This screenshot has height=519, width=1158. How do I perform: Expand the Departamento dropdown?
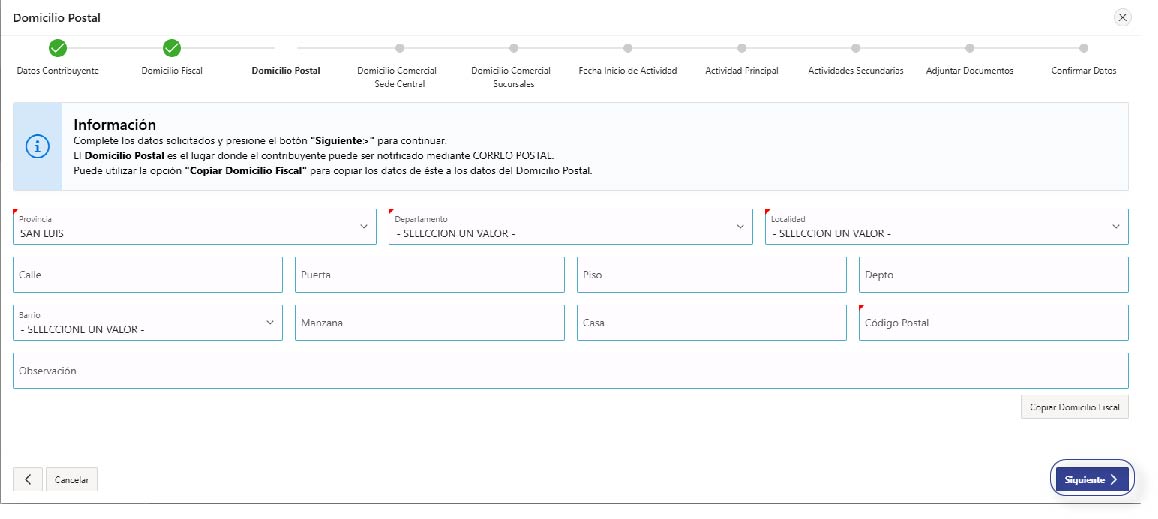[570, 227]
